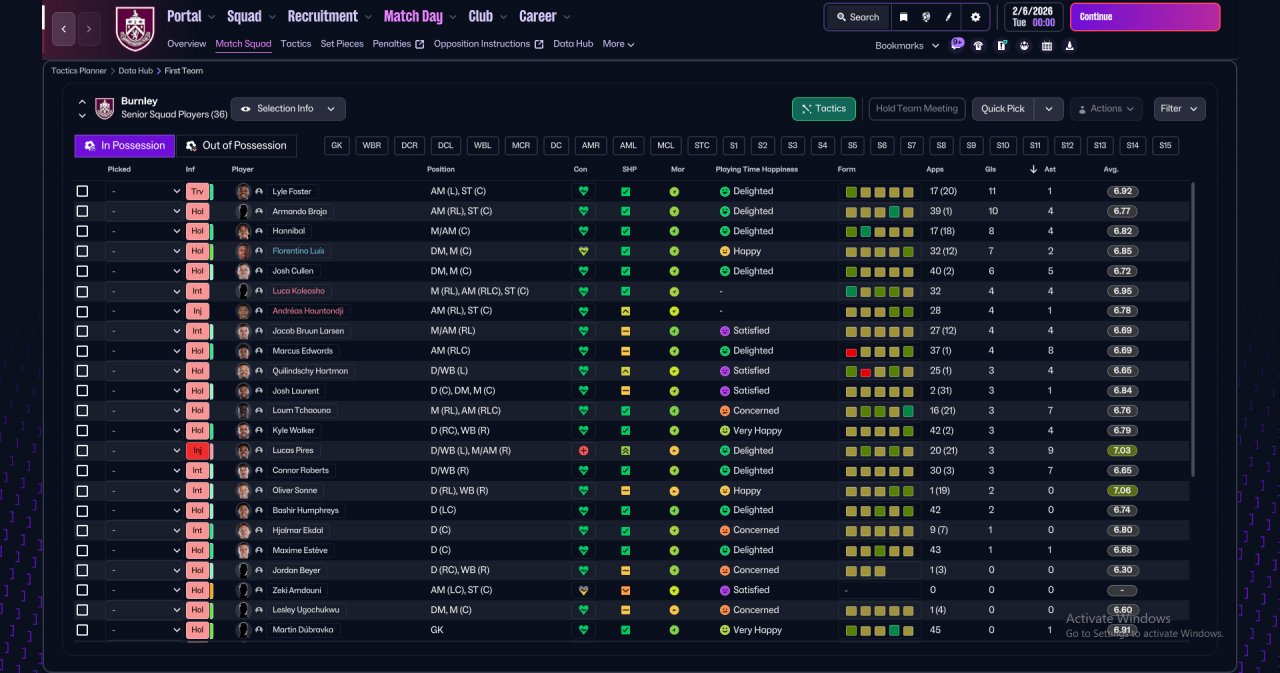Click the Search field
Image resolution: width=1280 pixels, height=673 pixels.
[856, 17]
